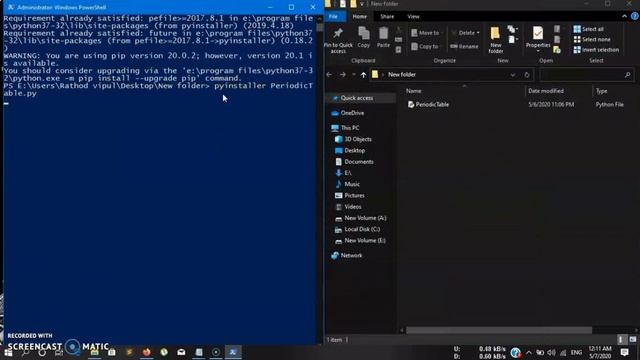The width and height of the screenshot is (640, 360).
Task: Show hidden system tray icons
Action: (529, 352)
